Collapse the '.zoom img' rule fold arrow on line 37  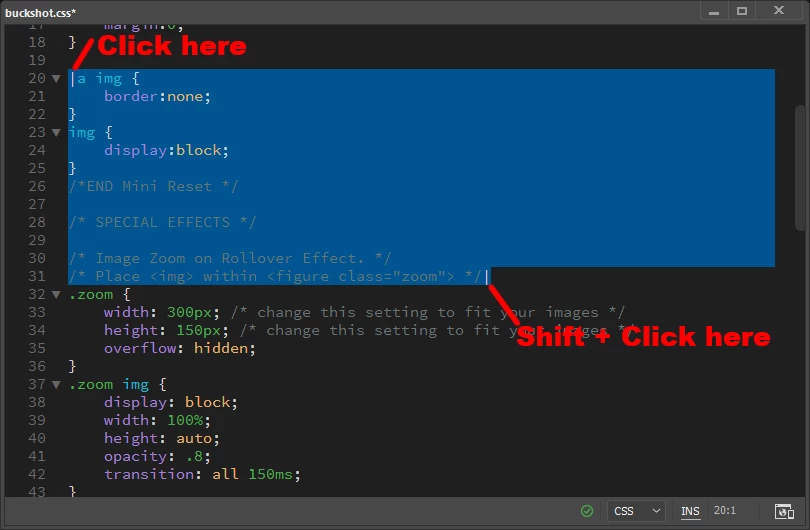coord(56,385)
